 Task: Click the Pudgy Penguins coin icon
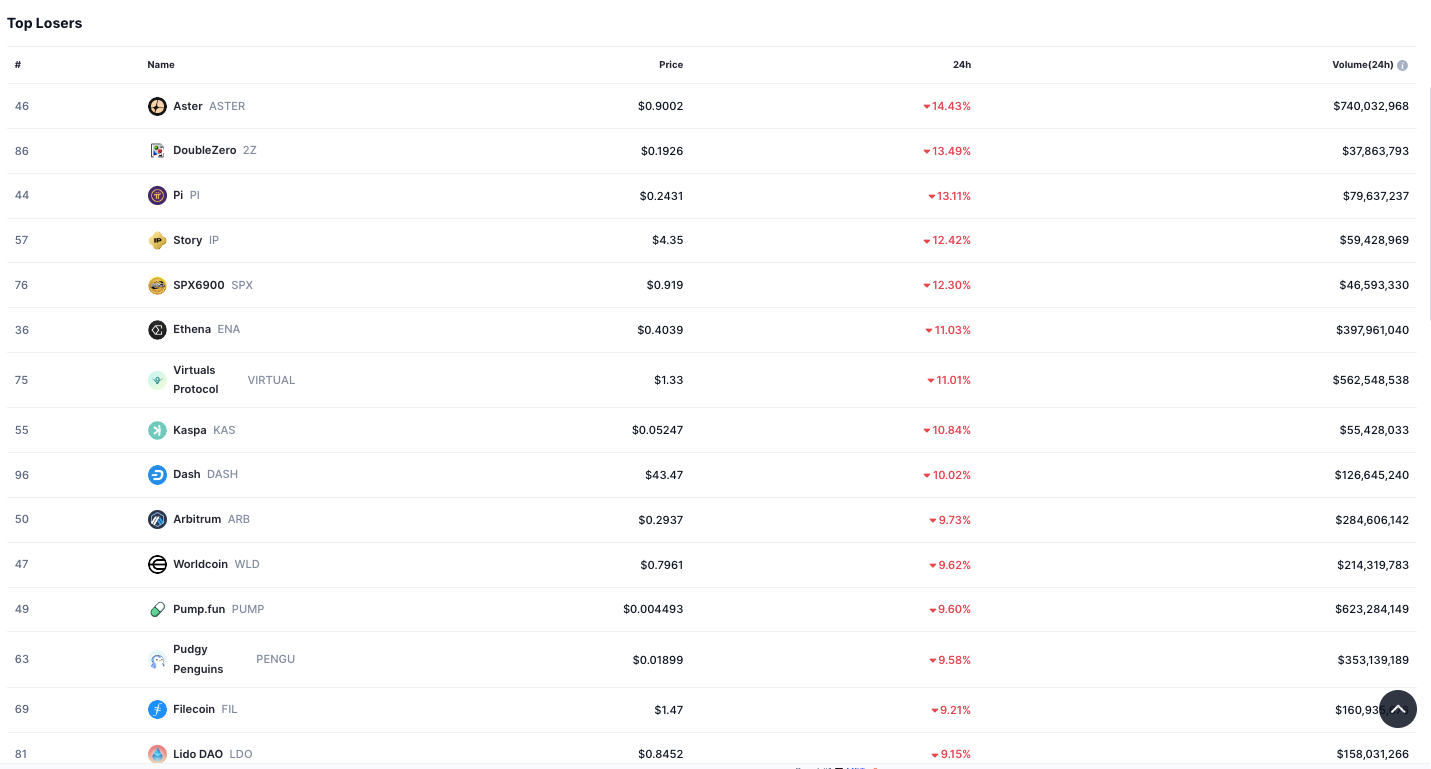[157, 660]
